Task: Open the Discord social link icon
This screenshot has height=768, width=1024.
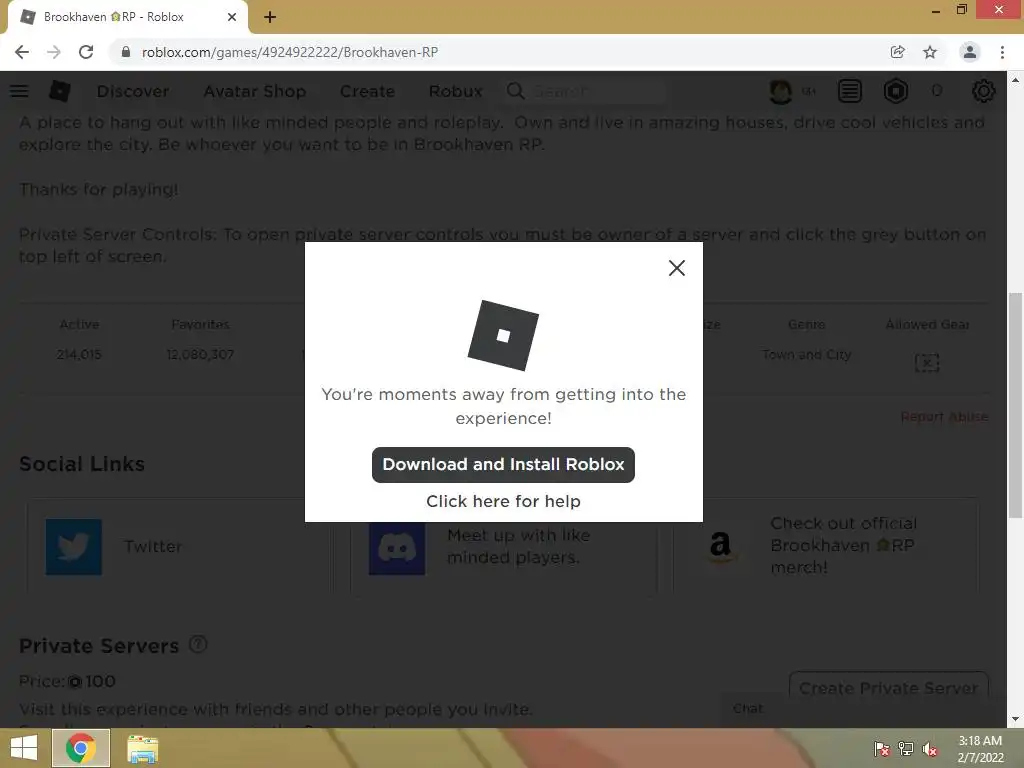Action: 397,549
